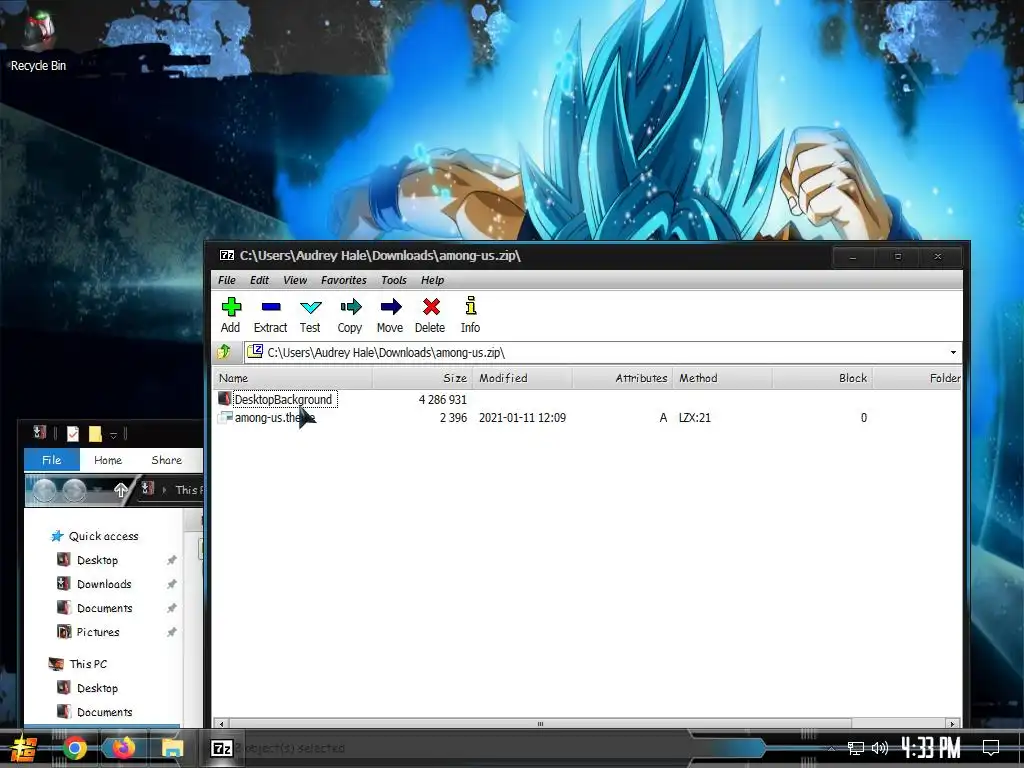The height and width of the screenshot is (768, 1024).
Task: Open the Start button on taskbar
Action: [24, 748]
